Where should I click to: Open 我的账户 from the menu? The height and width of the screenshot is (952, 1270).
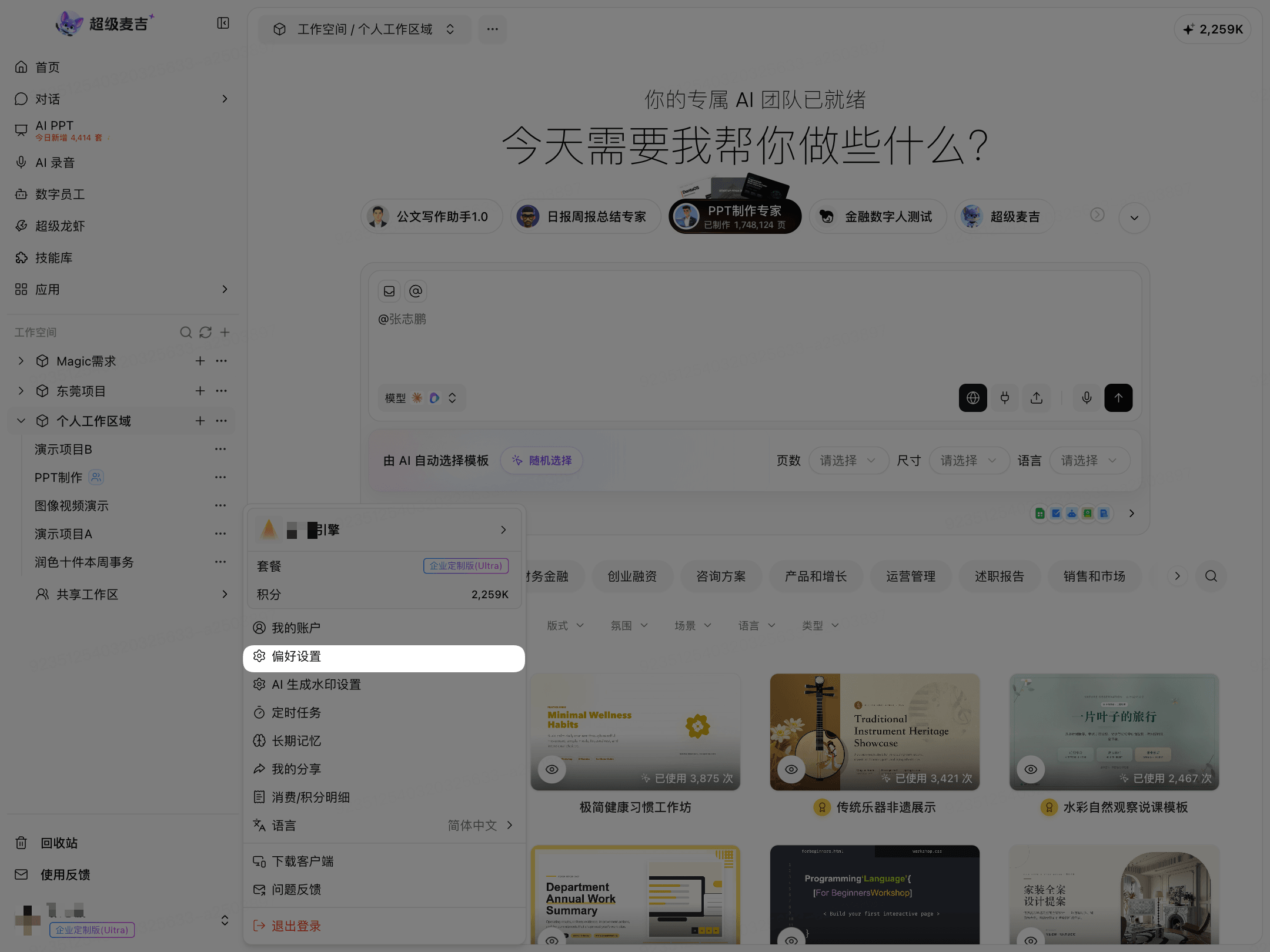point(384,628)
